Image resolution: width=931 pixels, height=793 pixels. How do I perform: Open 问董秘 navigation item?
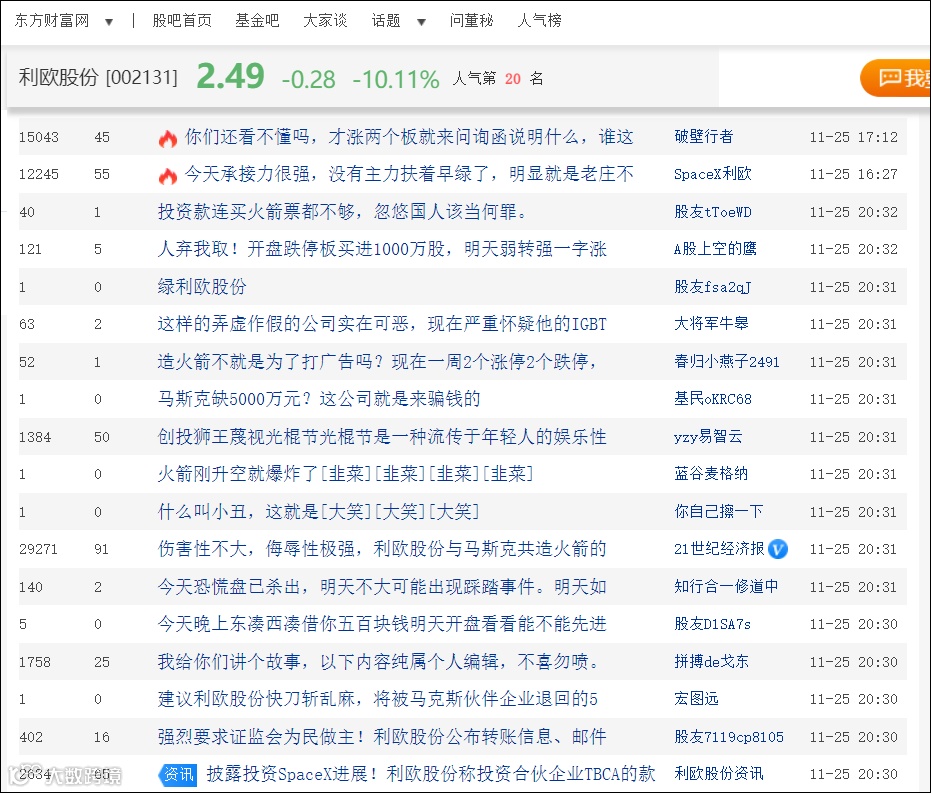(x=471, y=21)
